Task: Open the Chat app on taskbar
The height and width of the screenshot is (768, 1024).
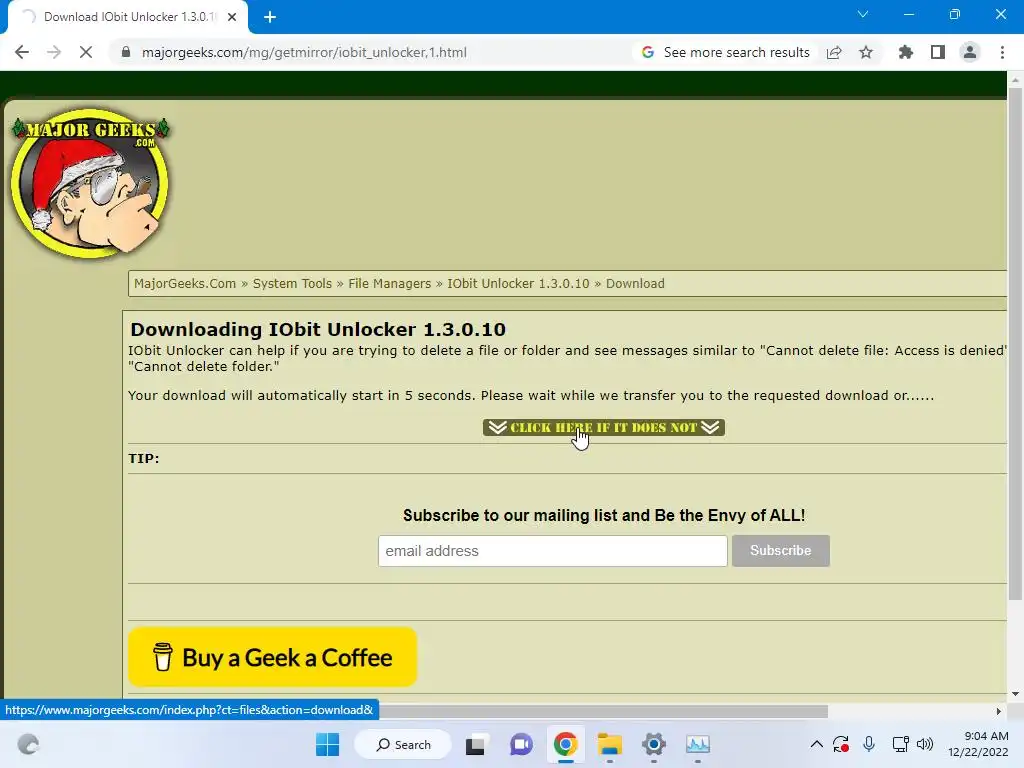Action: point(521,744)
